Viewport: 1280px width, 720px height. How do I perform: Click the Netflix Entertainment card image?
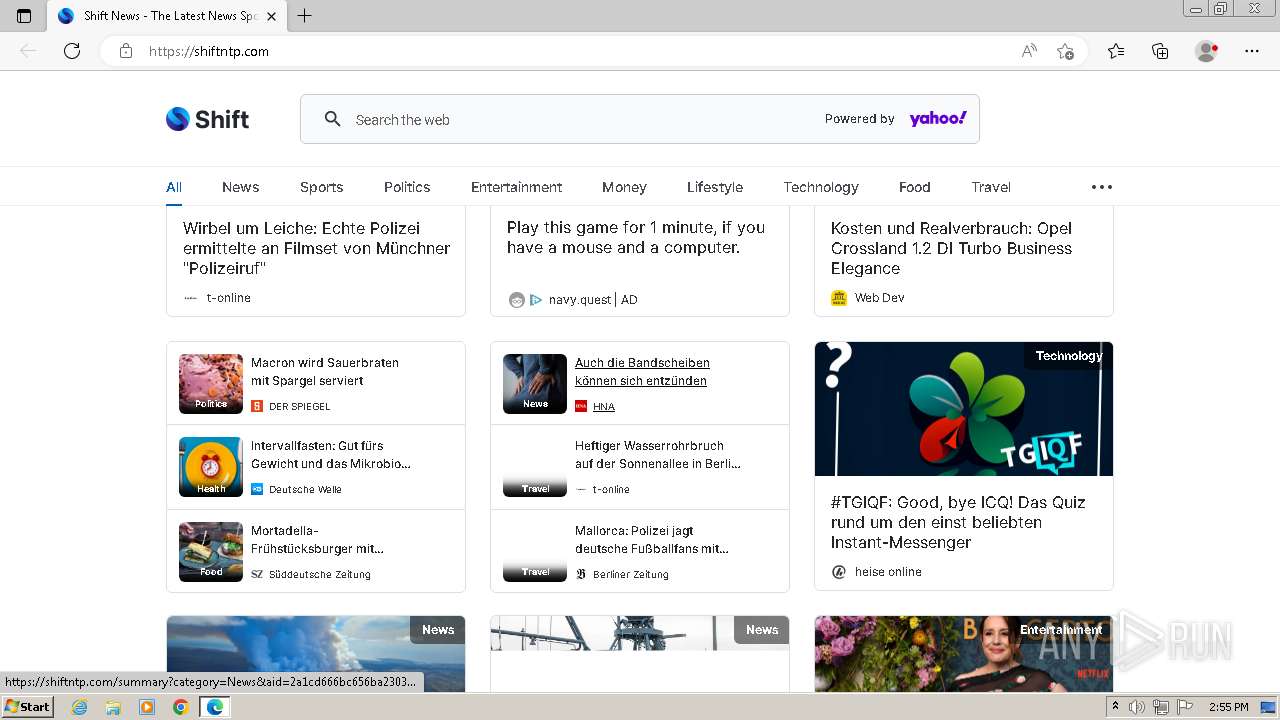[964, 654]
